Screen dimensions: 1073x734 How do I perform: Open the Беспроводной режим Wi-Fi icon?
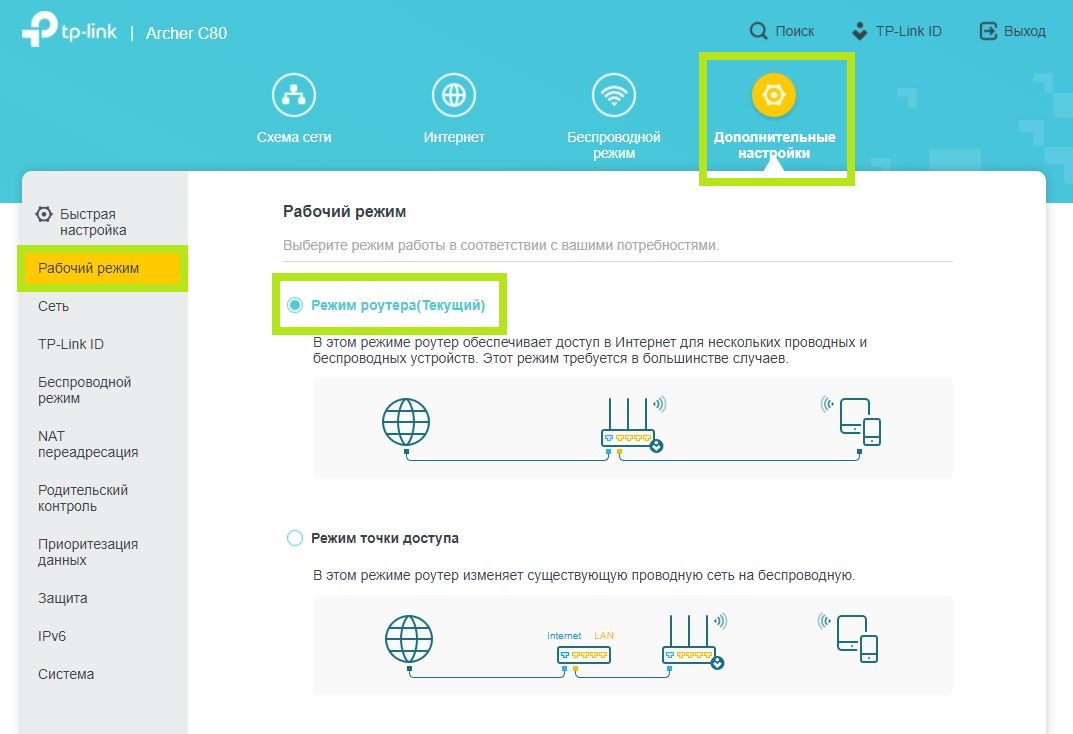click(614, 96)
